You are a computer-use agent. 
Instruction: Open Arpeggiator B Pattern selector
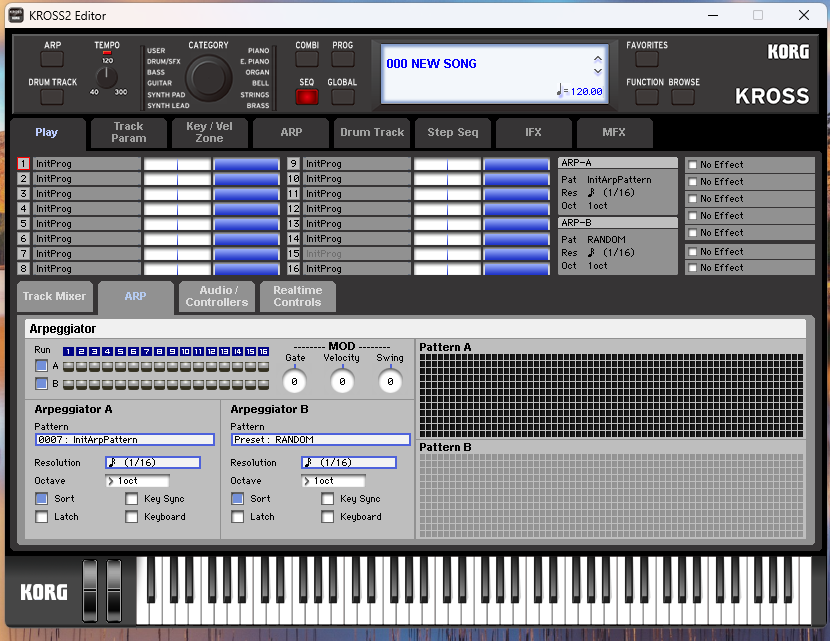tap(320, 439)
